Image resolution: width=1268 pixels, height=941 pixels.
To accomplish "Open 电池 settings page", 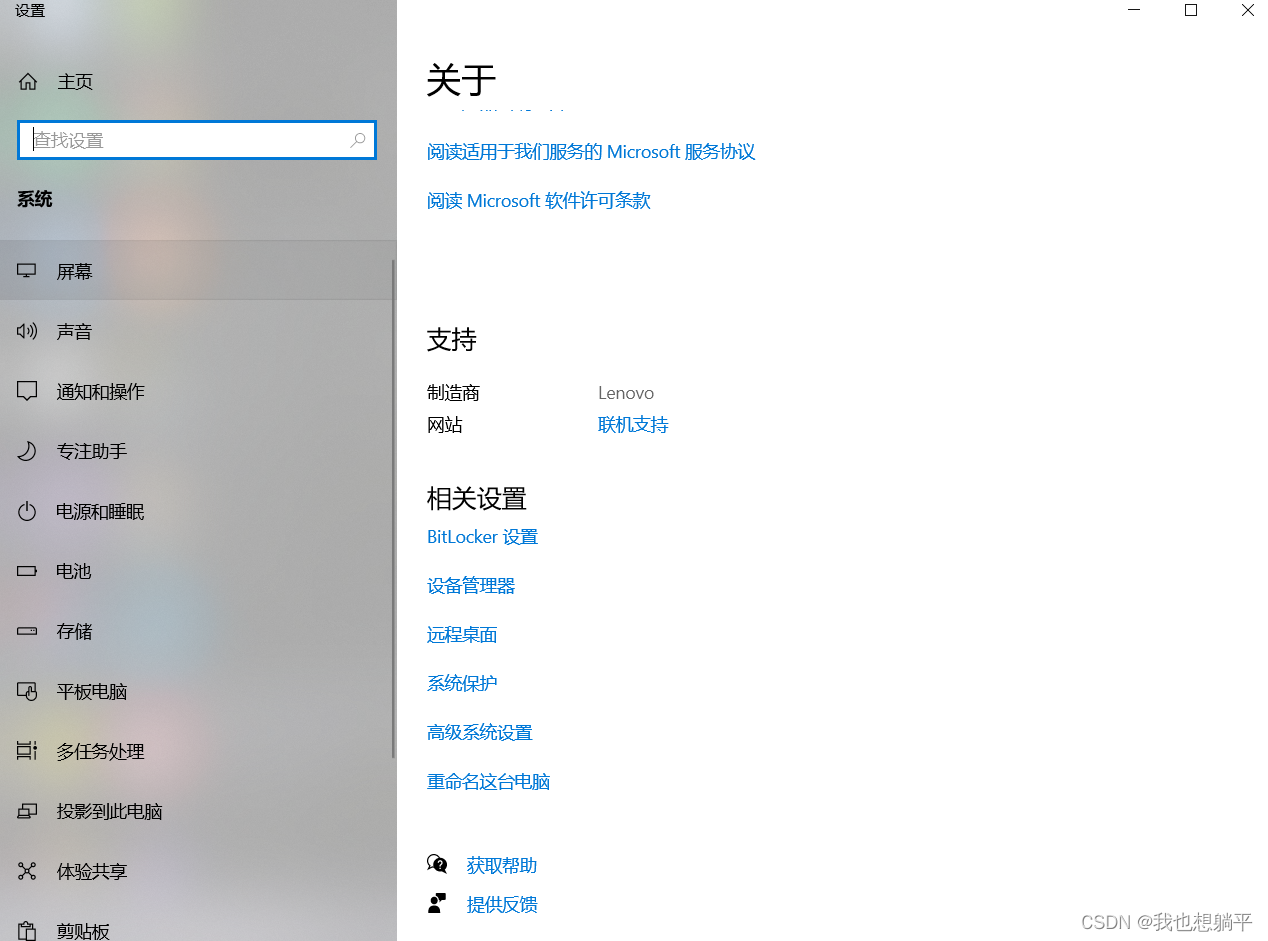I will pos(197,571).
